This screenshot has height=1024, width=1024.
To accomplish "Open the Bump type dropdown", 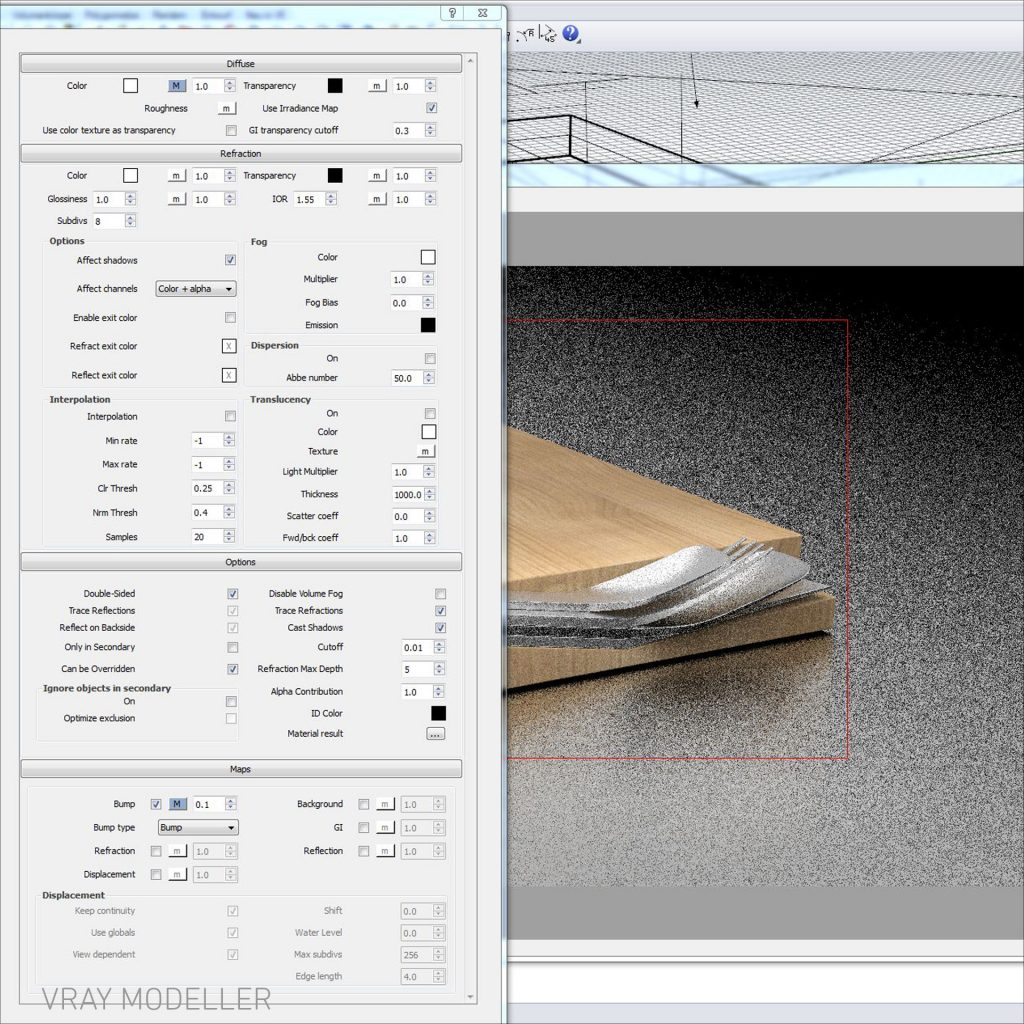I will 198,828.
